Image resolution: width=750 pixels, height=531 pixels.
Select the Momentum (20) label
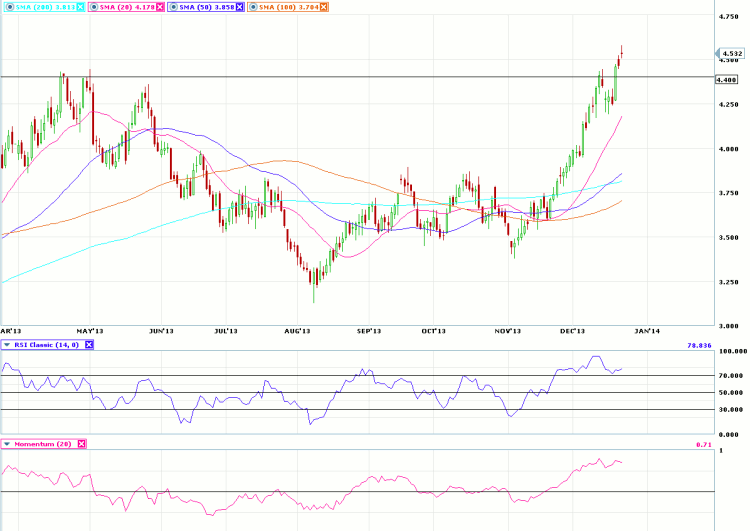tap(44, 443)
